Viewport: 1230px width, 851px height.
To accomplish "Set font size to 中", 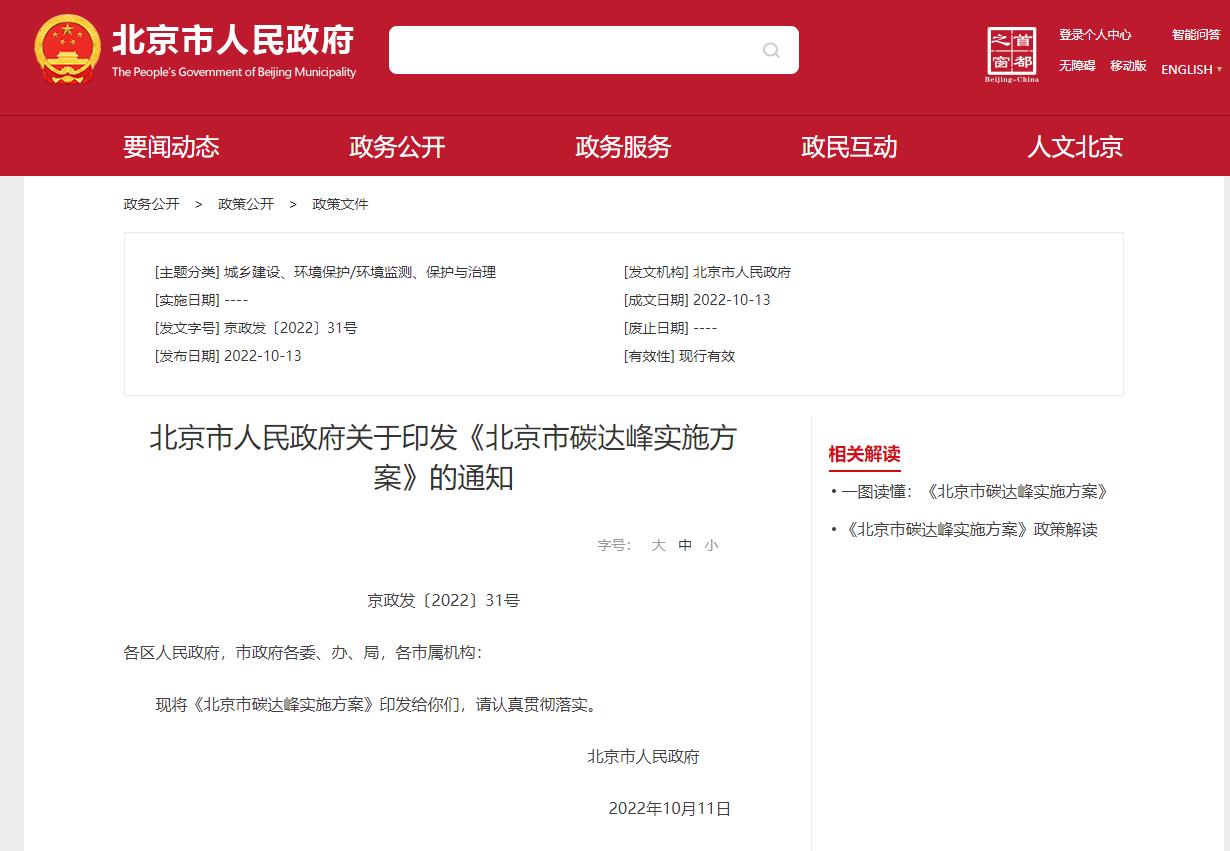I will coord(685,545).
